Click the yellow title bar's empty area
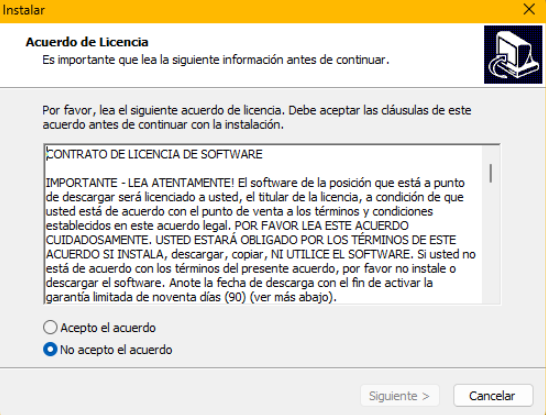The width and height of the screenshot is (546, 415). (279, 10)
